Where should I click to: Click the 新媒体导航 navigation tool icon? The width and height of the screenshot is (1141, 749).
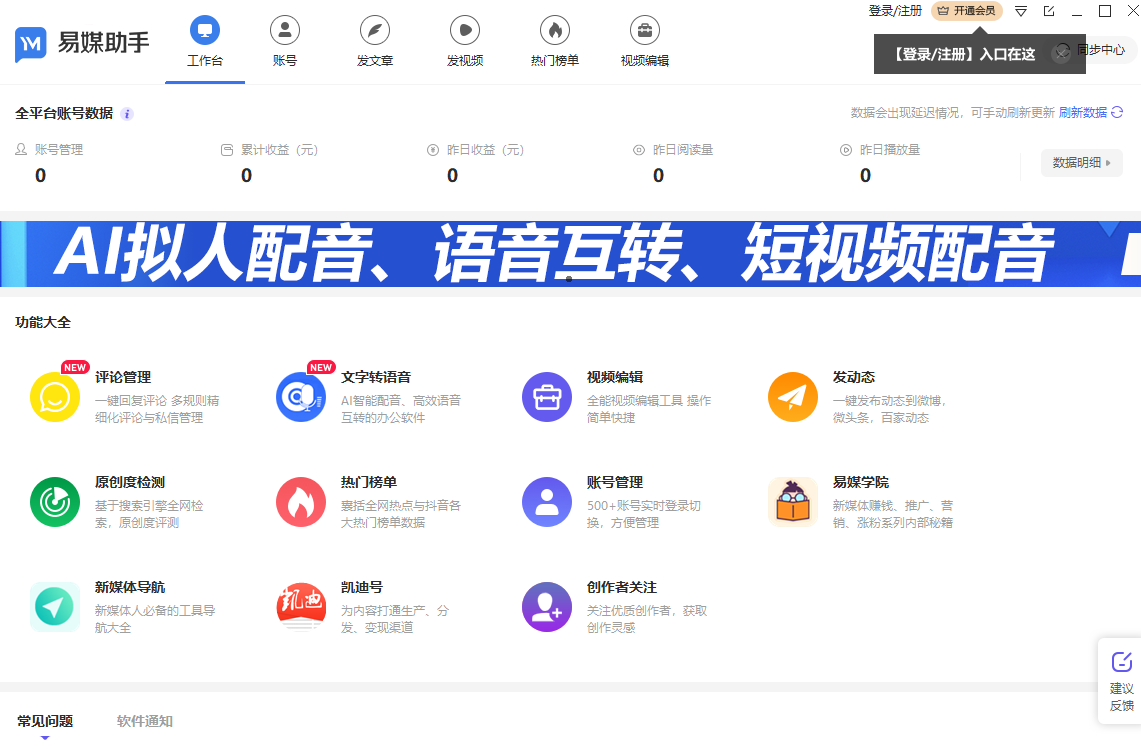(55, 606)
